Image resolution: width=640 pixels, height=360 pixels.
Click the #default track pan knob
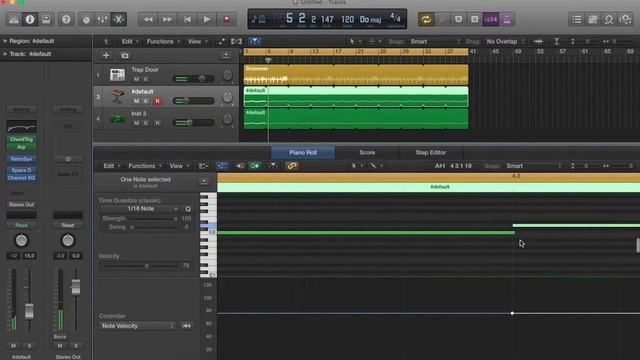227,97
